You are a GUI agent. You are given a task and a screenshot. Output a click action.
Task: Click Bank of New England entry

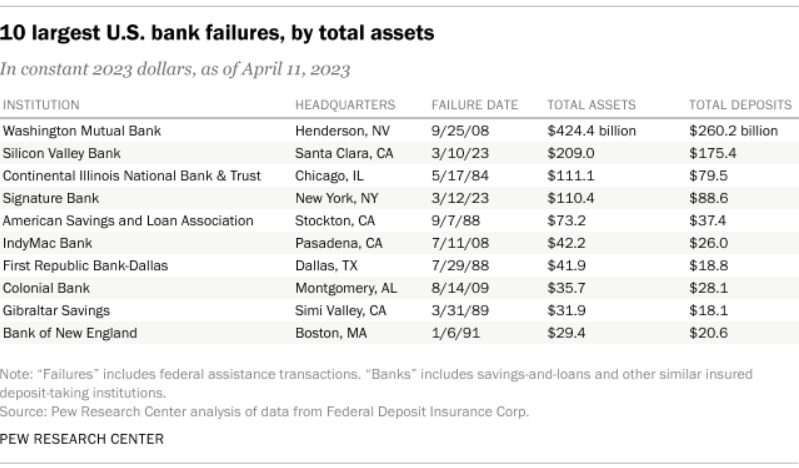tap(71, 332)
